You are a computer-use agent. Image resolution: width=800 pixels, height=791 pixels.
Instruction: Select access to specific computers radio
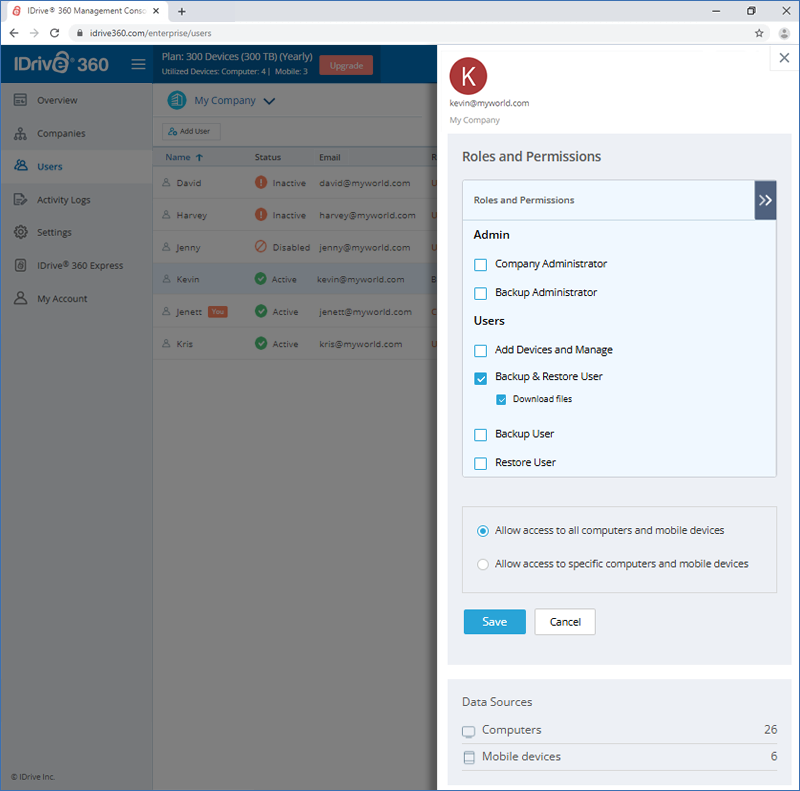[x=483, y=564]
